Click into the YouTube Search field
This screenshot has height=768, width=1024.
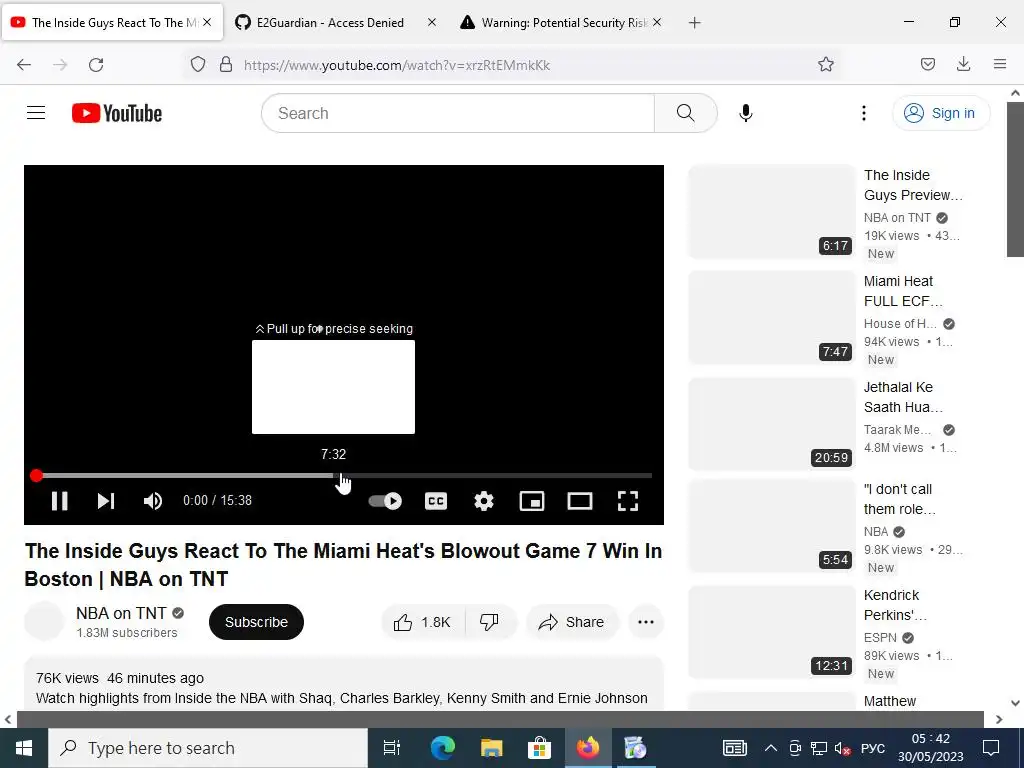pos(458,113)
